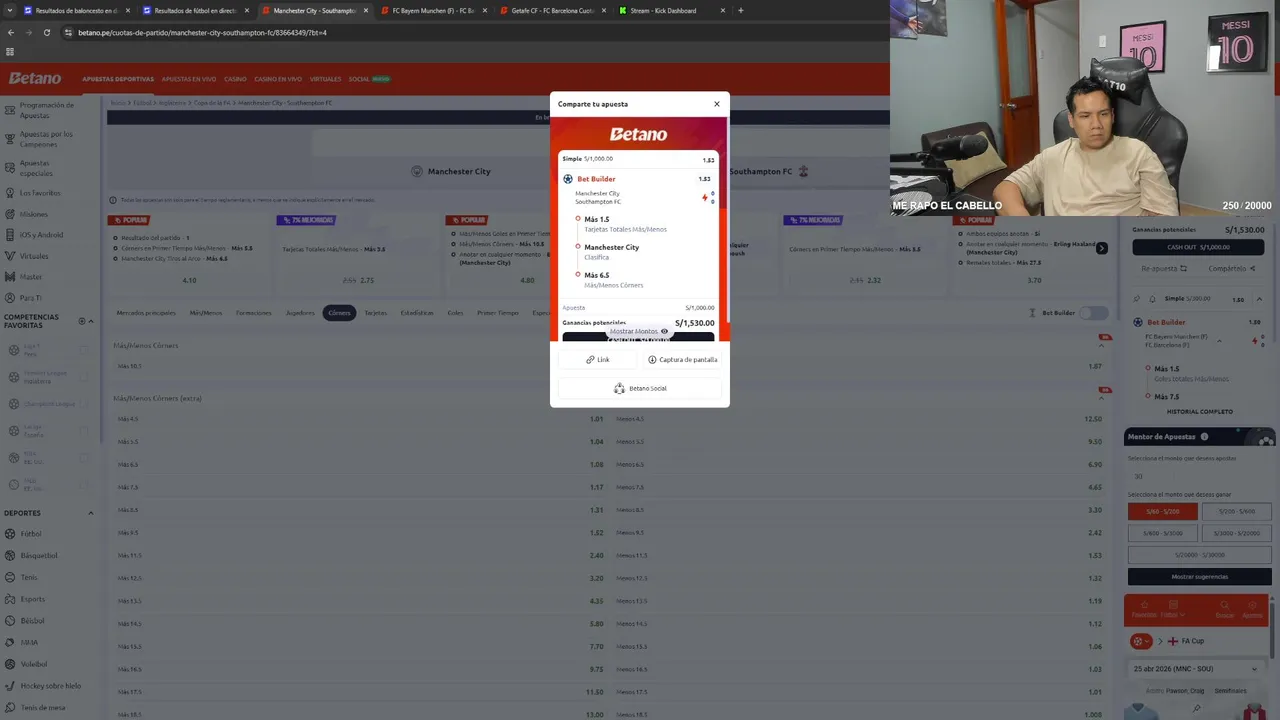Collapse Competencias Favoritas section

pos(91,321)
